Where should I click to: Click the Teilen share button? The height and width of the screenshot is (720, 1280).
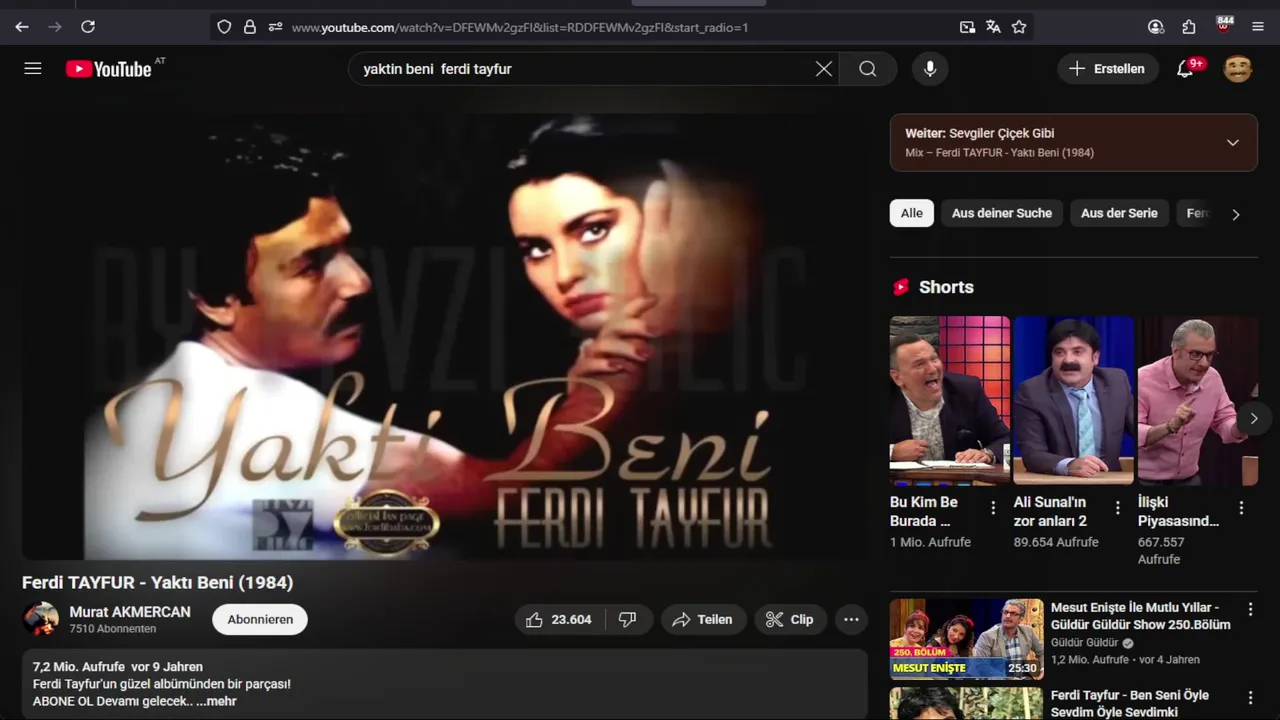[x=703, y=620]
